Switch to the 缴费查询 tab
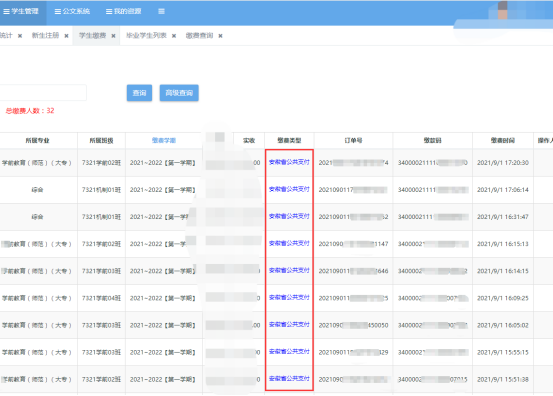This screenshot has height=396, width=553. coord(200,36)
